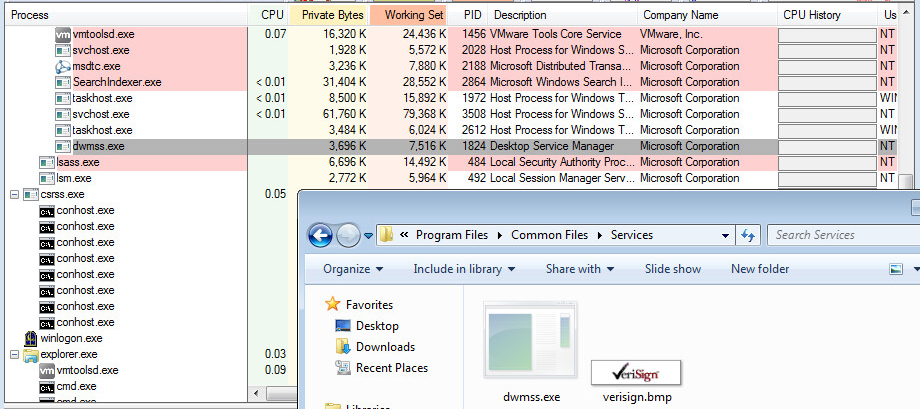
Task: Click the Local Security Authority description
Action: point(562,162)
